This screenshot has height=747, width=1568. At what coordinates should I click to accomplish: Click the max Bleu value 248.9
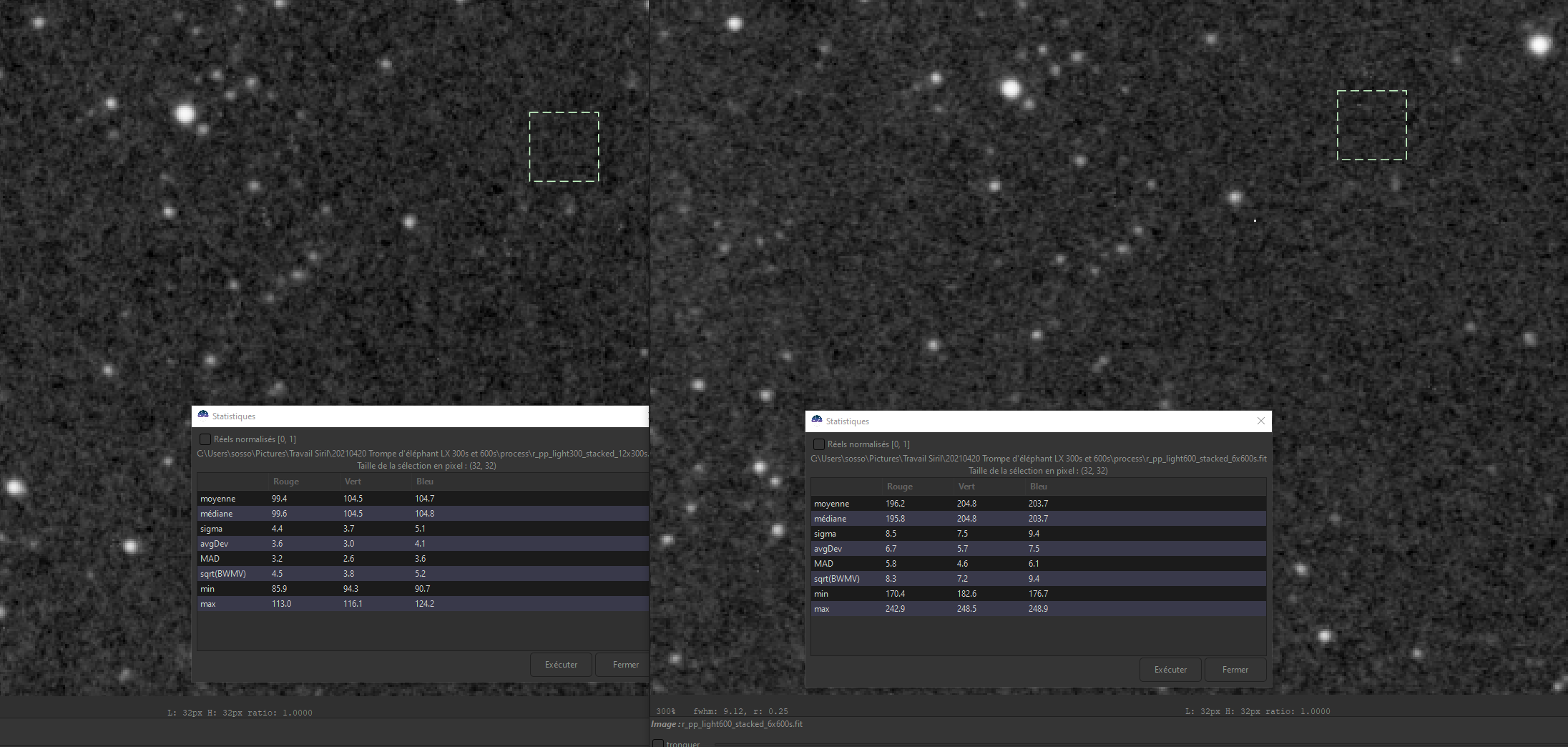click(x=1038, y=609)
